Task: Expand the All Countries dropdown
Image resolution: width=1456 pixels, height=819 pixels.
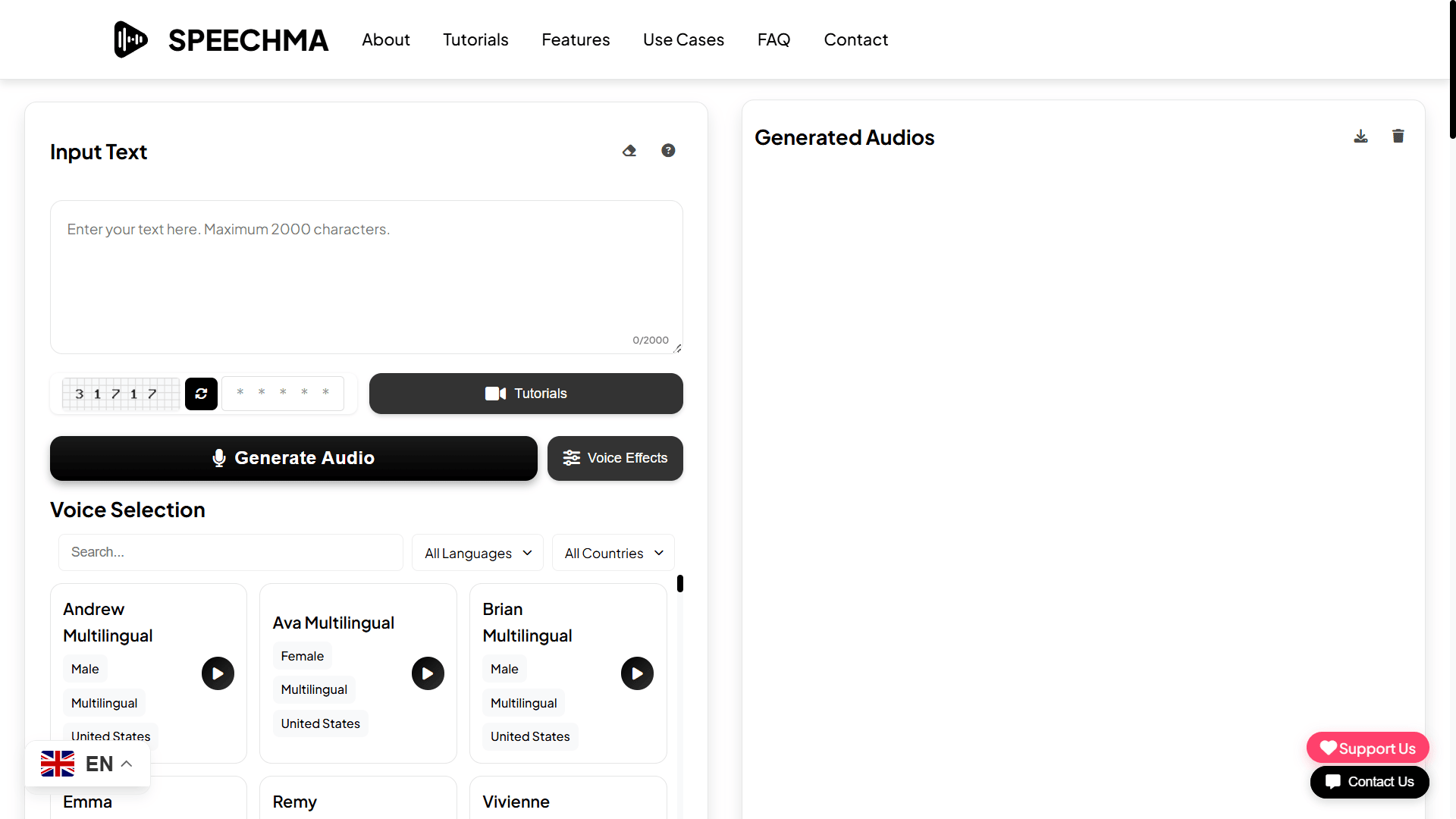Action: (613, 553)
